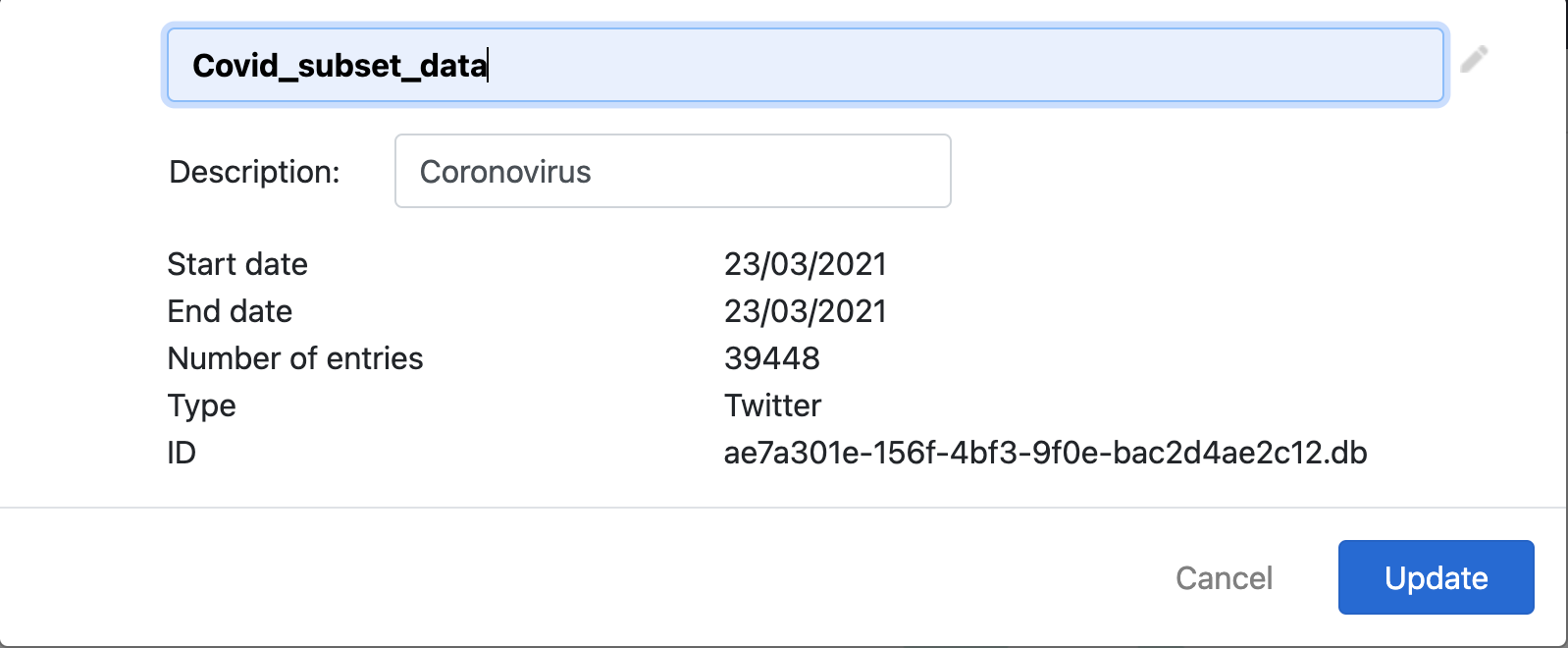The image size is (1568, 648).
Task: Click the Coronovirus text in the Description field
Action: pyautogui.click(x=505, y=172)
